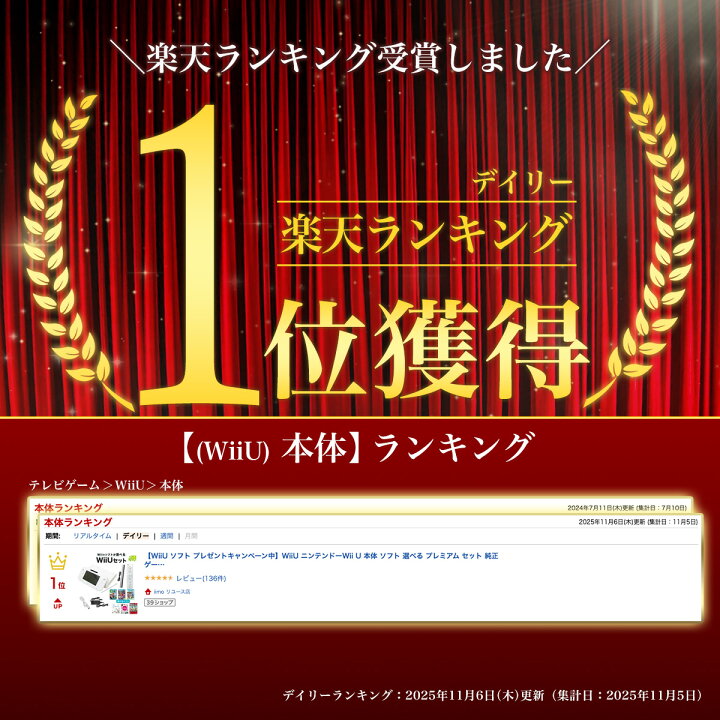
Task: Click the 楽天ランキング受賞しました banner text
Action: coord(360,58)
